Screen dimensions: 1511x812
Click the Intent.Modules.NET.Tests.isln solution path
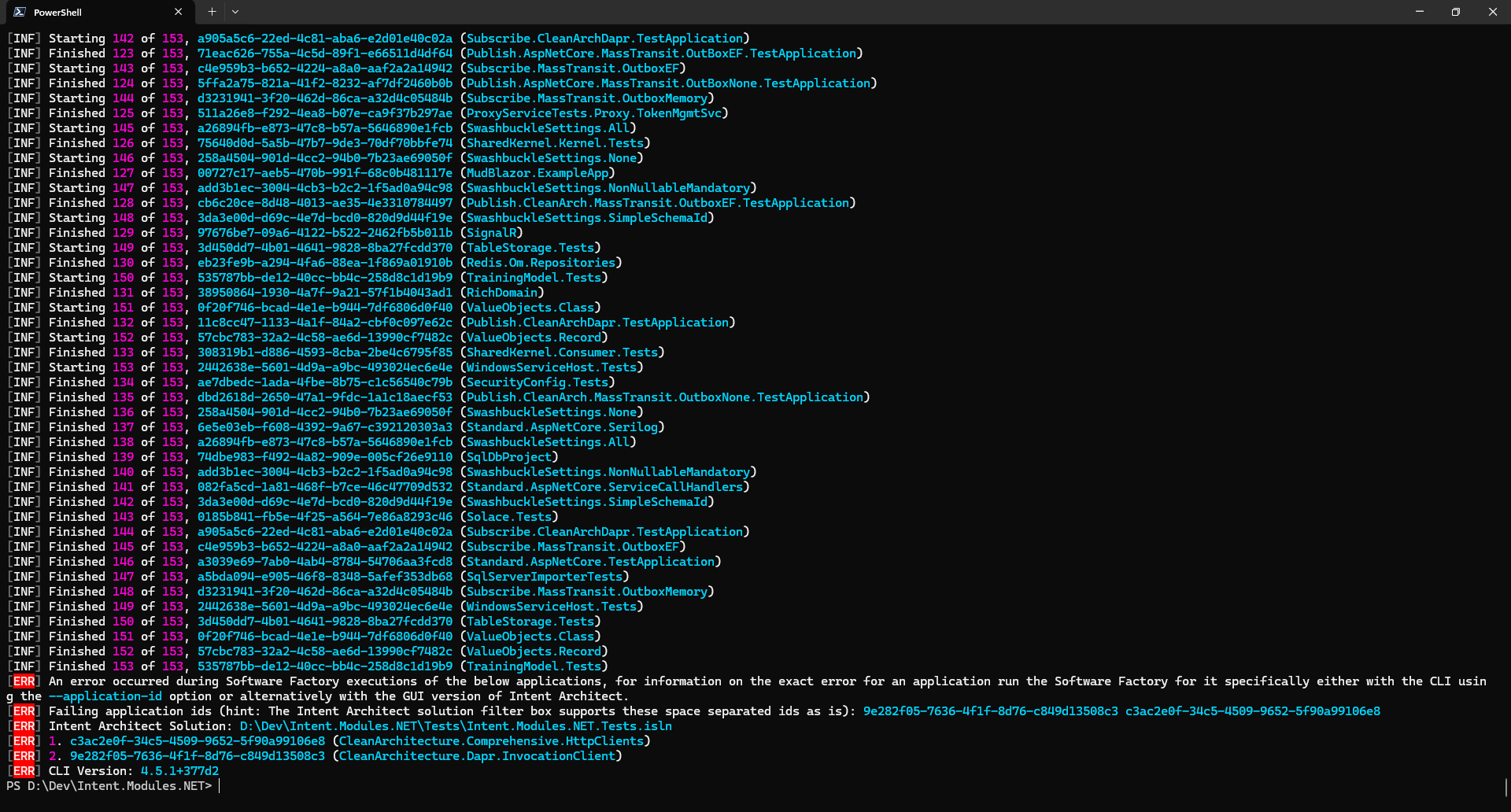[x=456, y=726]
